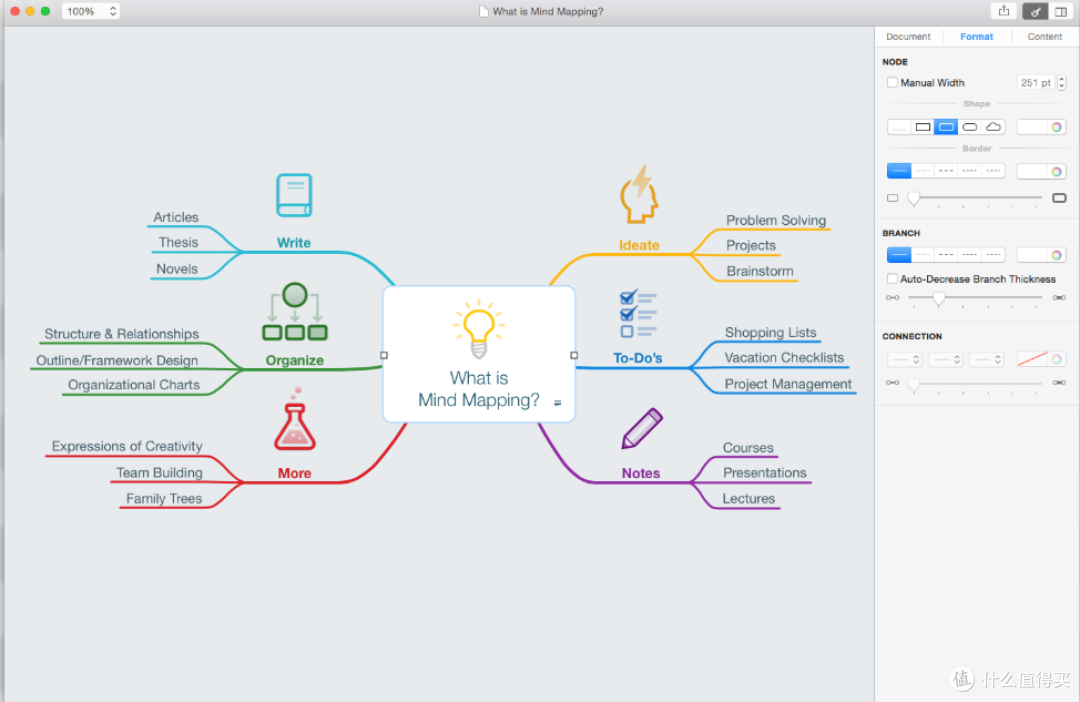Open the zoom level 100% dropdown

tap(91, 11)
